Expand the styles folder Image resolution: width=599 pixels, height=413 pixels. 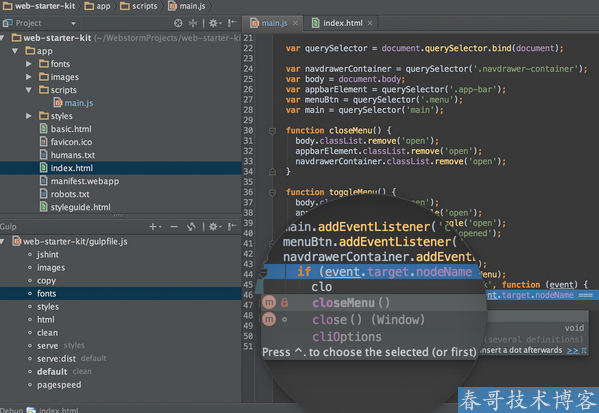29,116
